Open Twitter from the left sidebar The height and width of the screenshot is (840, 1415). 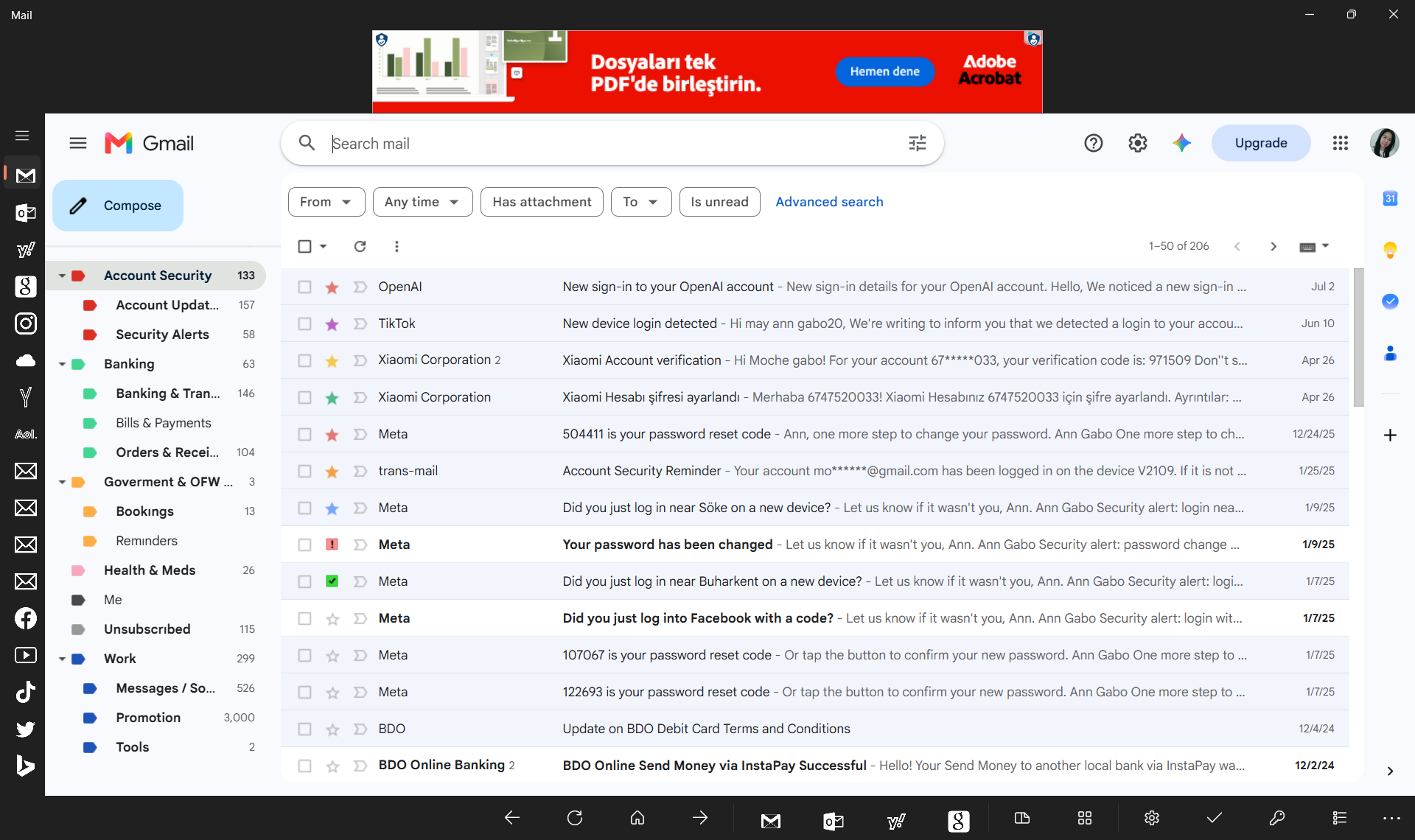[x=26, y=729]
